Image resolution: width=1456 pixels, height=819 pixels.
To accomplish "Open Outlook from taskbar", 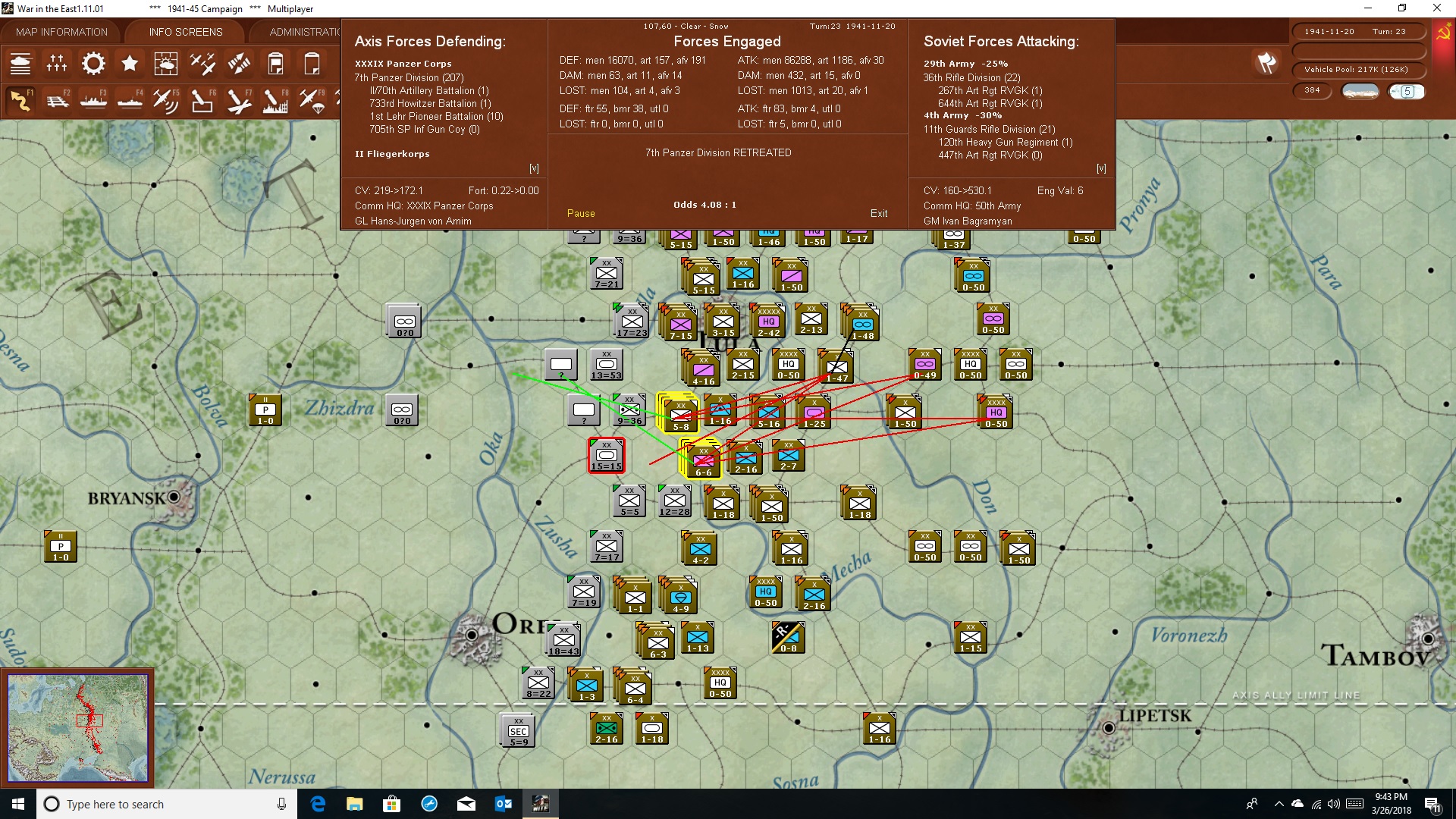I will coord(504,804).
